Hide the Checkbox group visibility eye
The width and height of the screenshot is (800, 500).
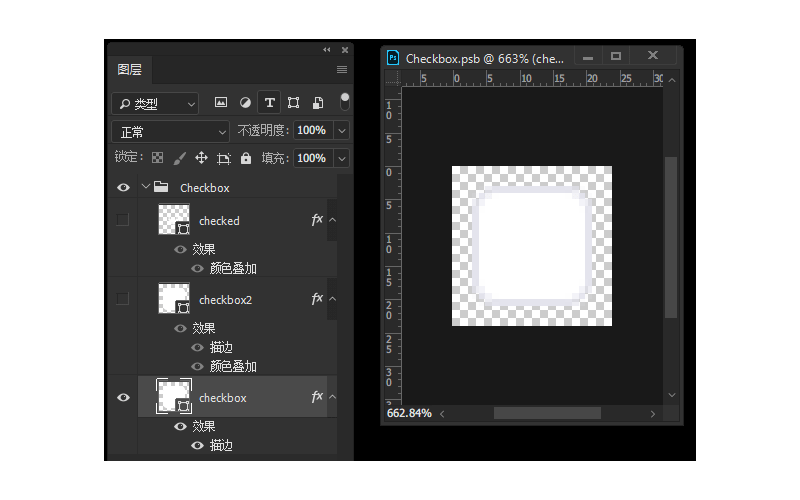(x=123, y=187)
